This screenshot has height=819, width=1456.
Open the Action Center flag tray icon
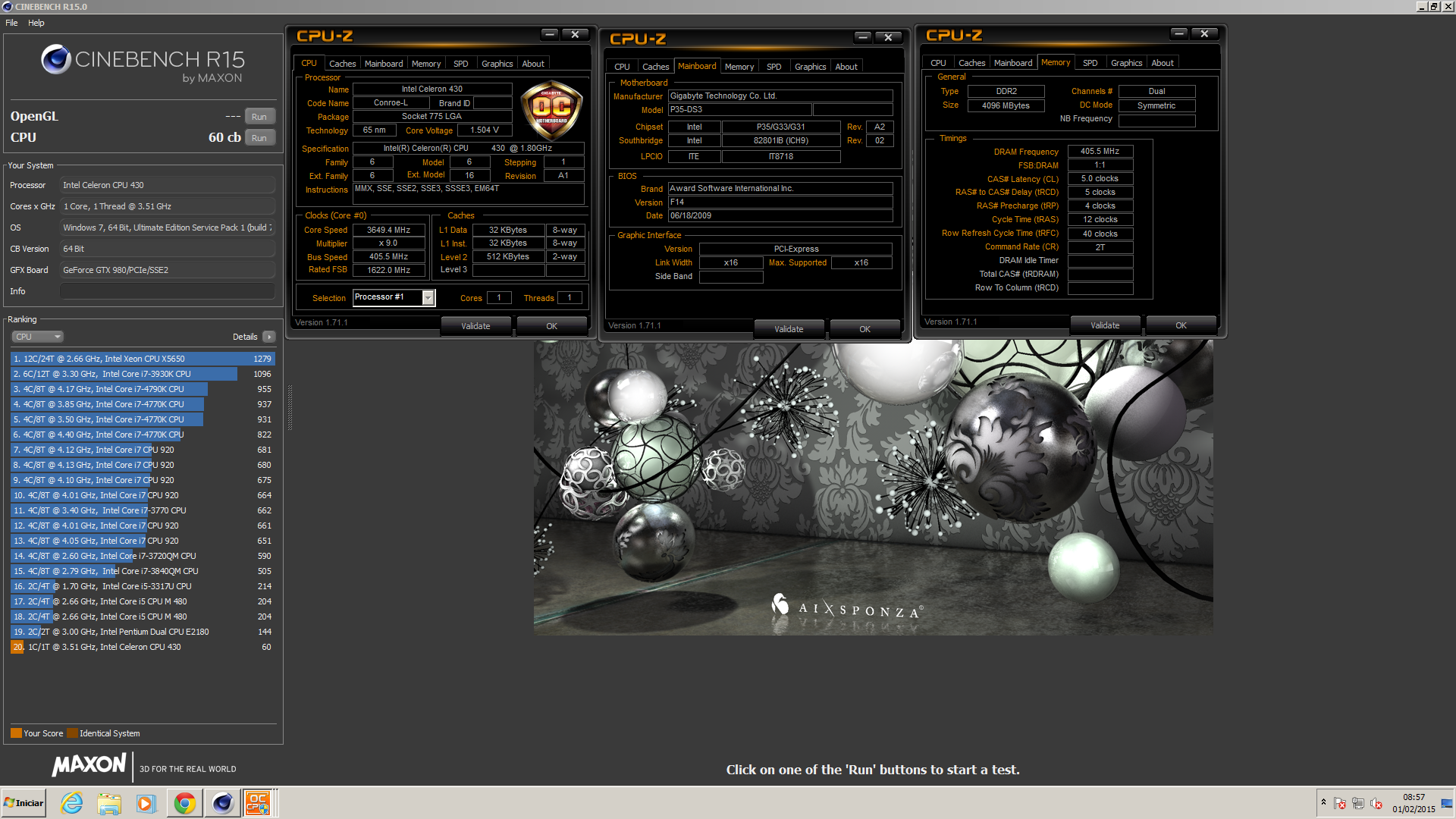pyautogui.click(x=1340, y=803)
